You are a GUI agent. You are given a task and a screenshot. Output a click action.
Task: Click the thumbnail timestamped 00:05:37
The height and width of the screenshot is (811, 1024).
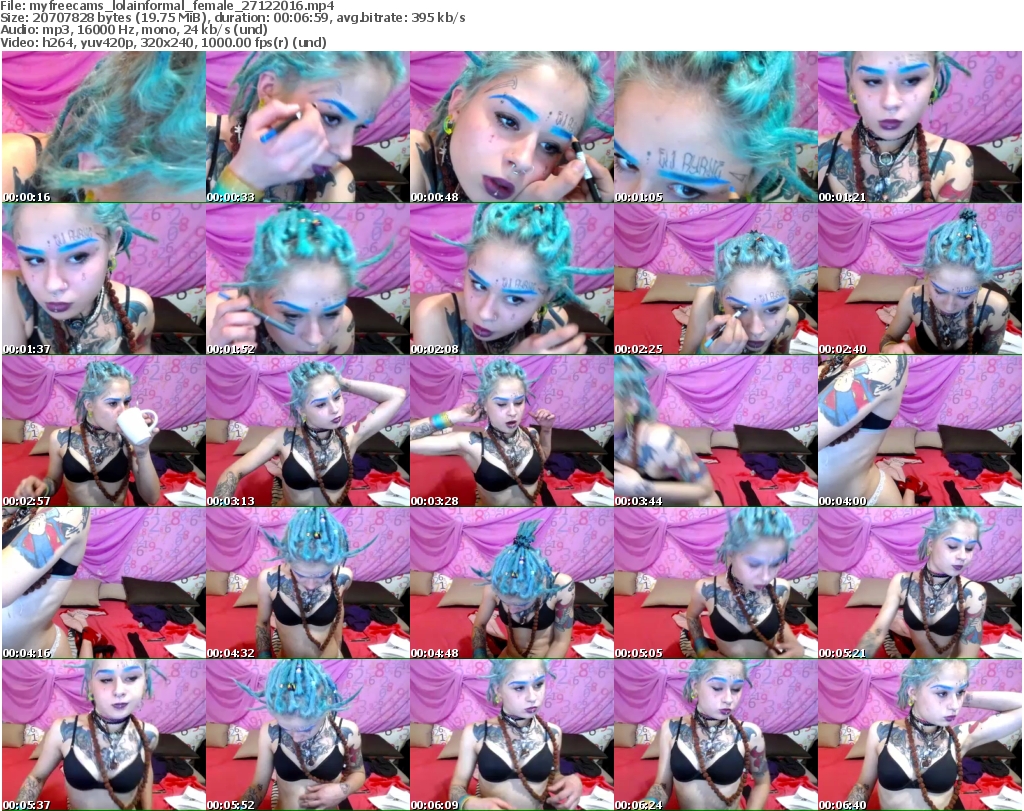tap(104, 735)
